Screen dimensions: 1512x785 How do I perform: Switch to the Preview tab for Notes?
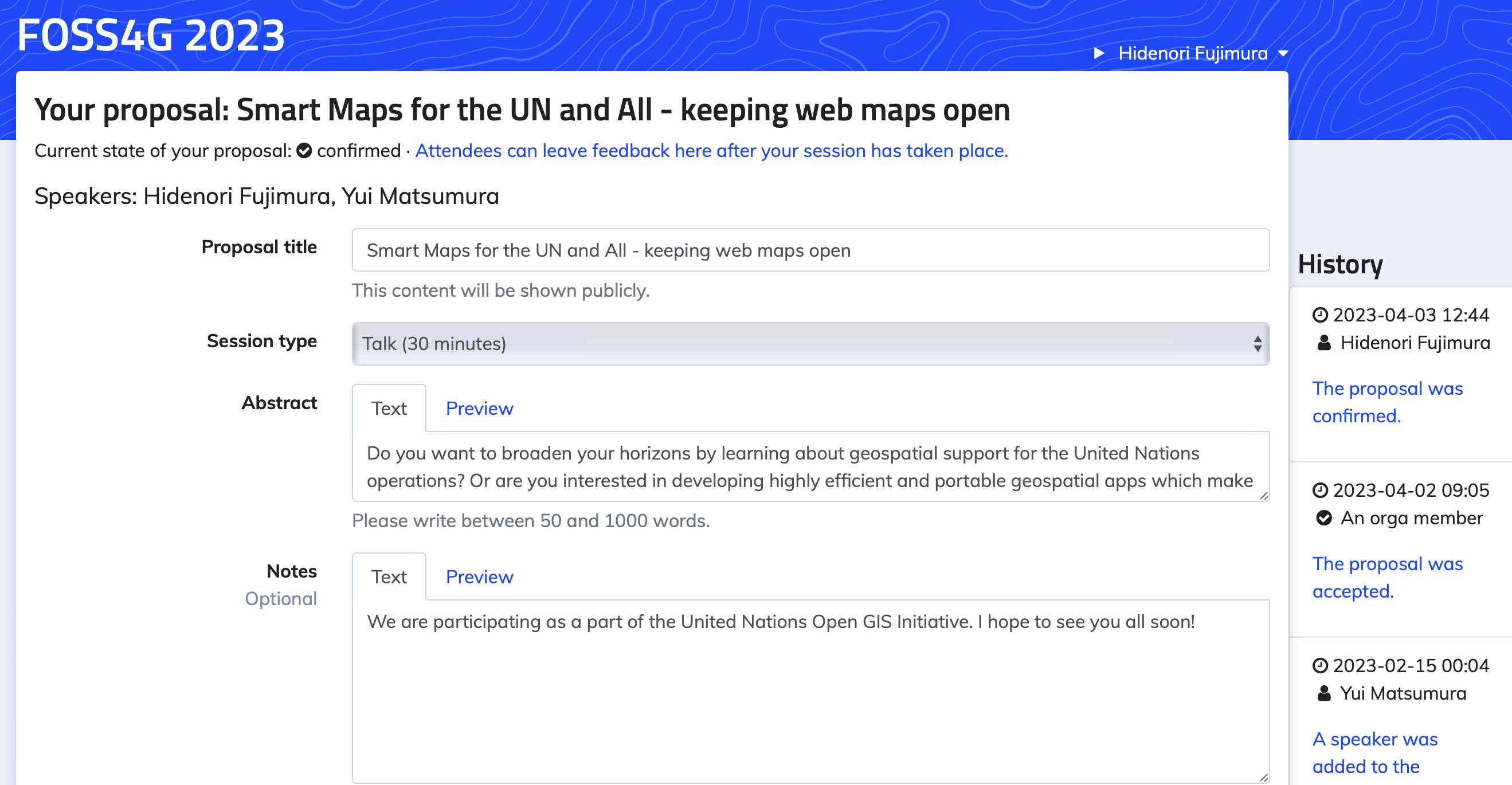479,577
